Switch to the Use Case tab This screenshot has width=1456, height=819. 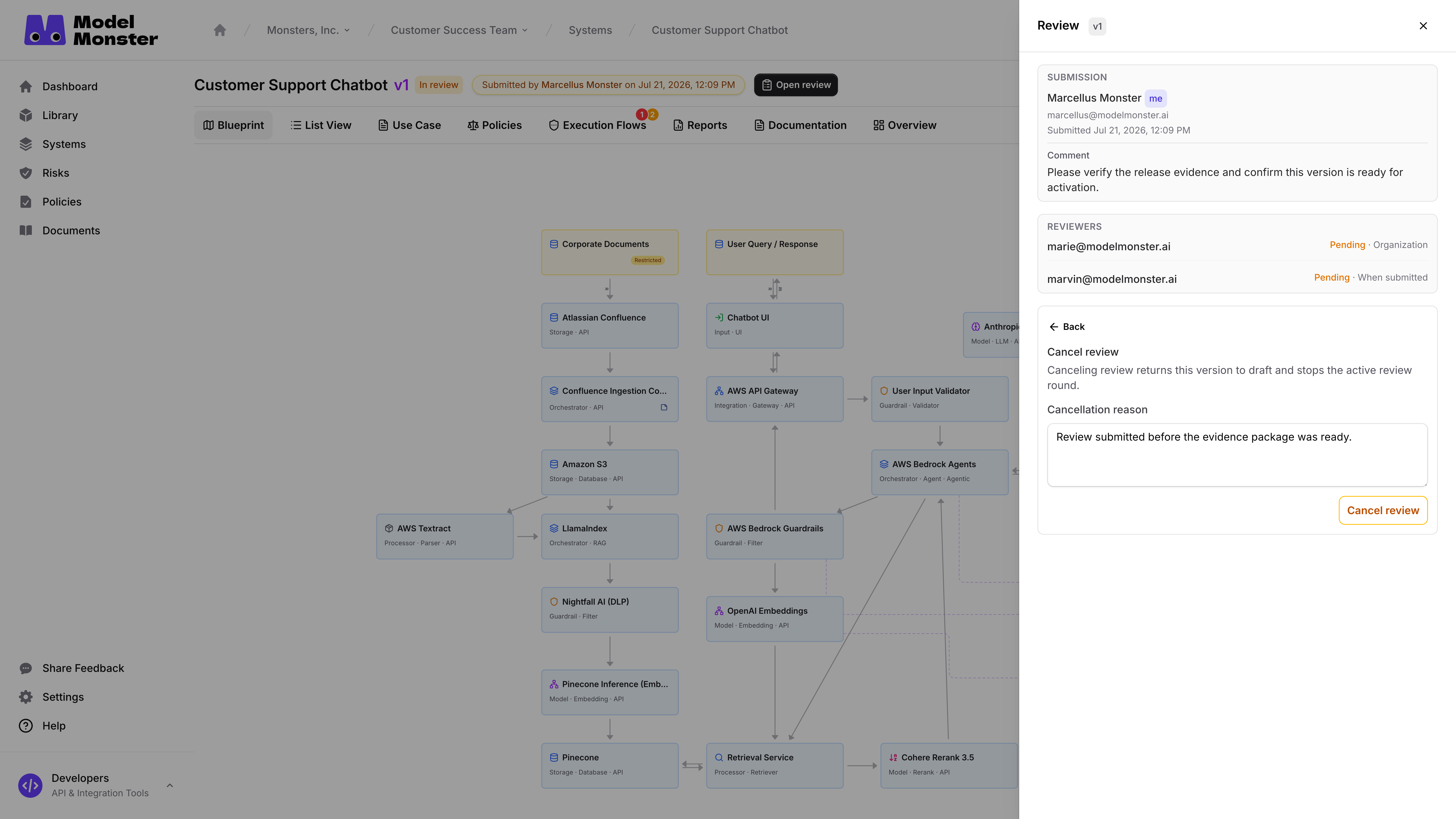410,125
